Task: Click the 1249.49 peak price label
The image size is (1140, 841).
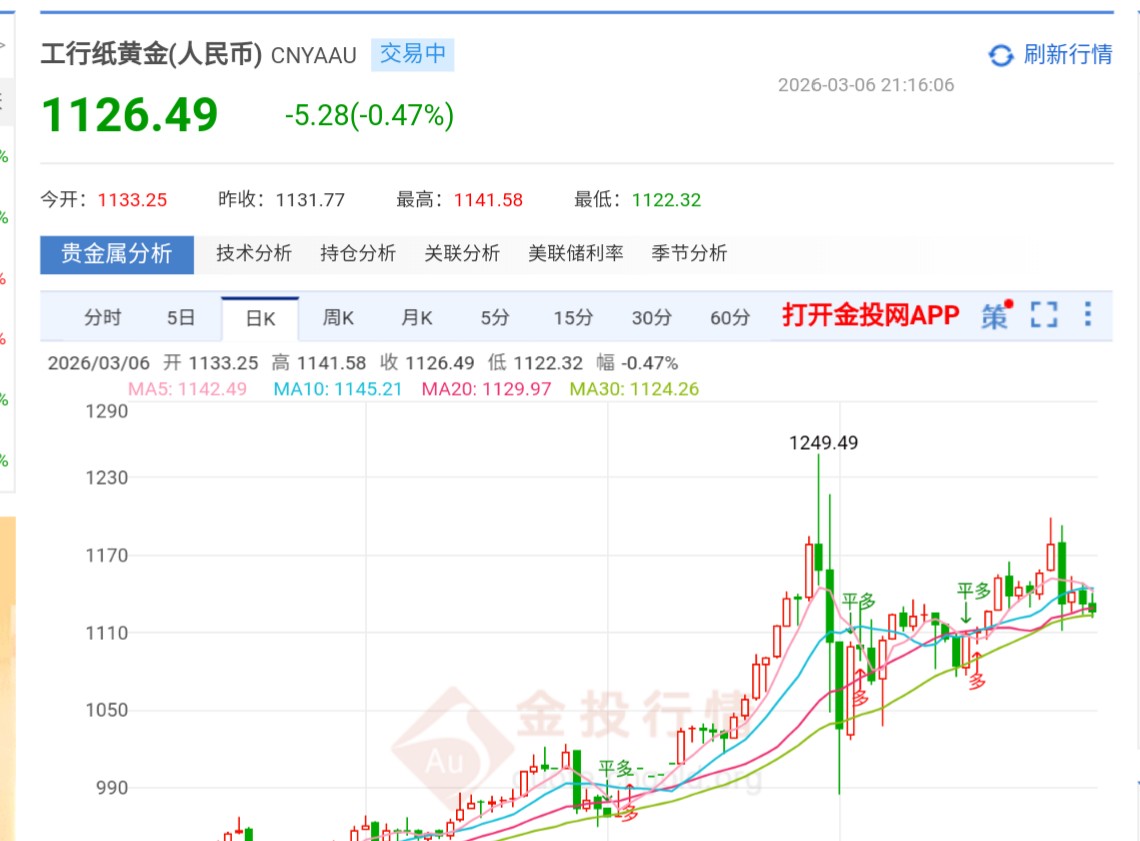Action: tap(824, 443)
